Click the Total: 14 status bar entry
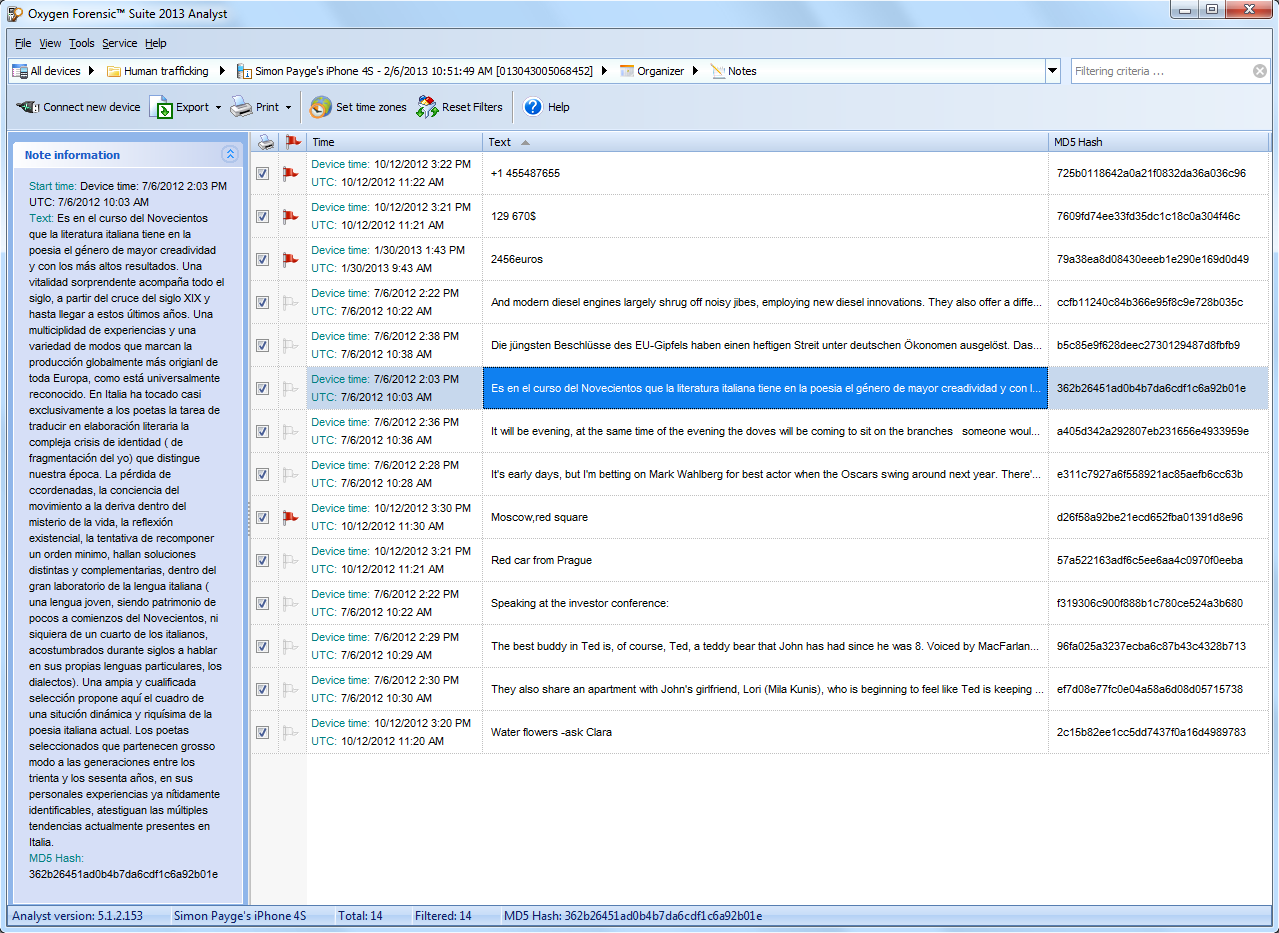Viewport: 1279px width, 933px height. pyautogui.click(x=360, y=916)
